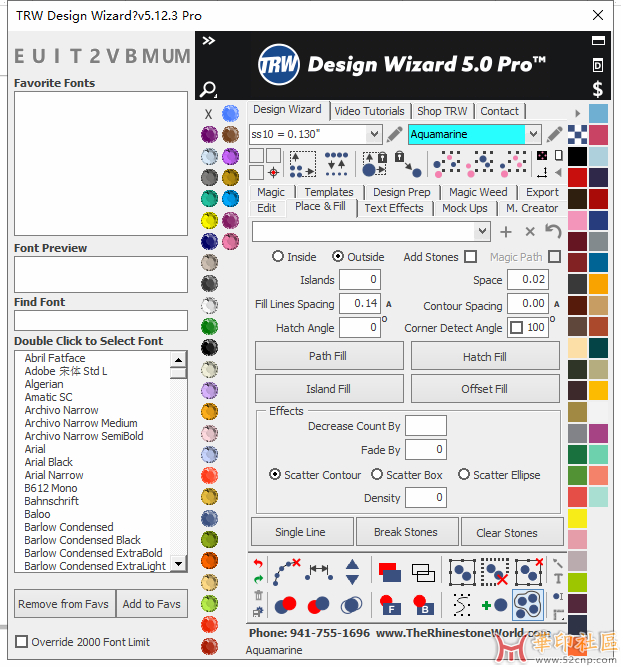Click the magnifier search icon in black header
Image resolution: width=621 pixels, height=667 pixels.
(x=208, y=89)
